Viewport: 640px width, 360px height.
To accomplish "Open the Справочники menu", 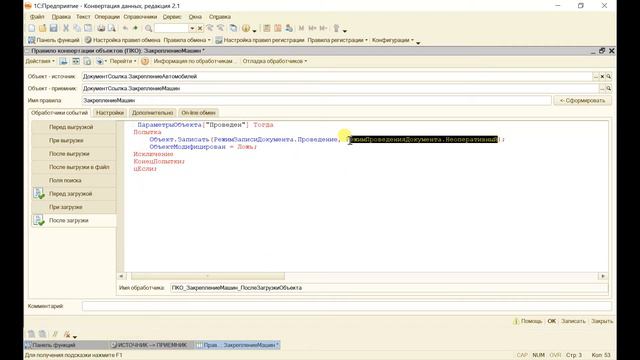I will (140, 17).
